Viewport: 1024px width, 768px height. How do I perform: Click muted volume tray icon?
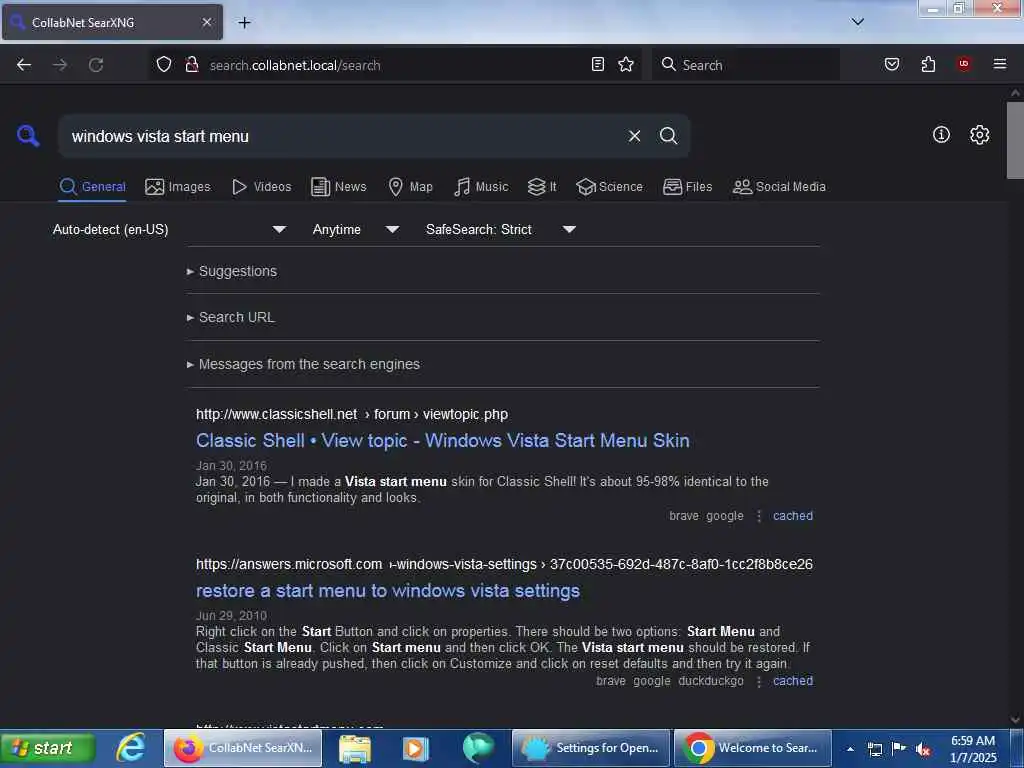pos(923,749)
